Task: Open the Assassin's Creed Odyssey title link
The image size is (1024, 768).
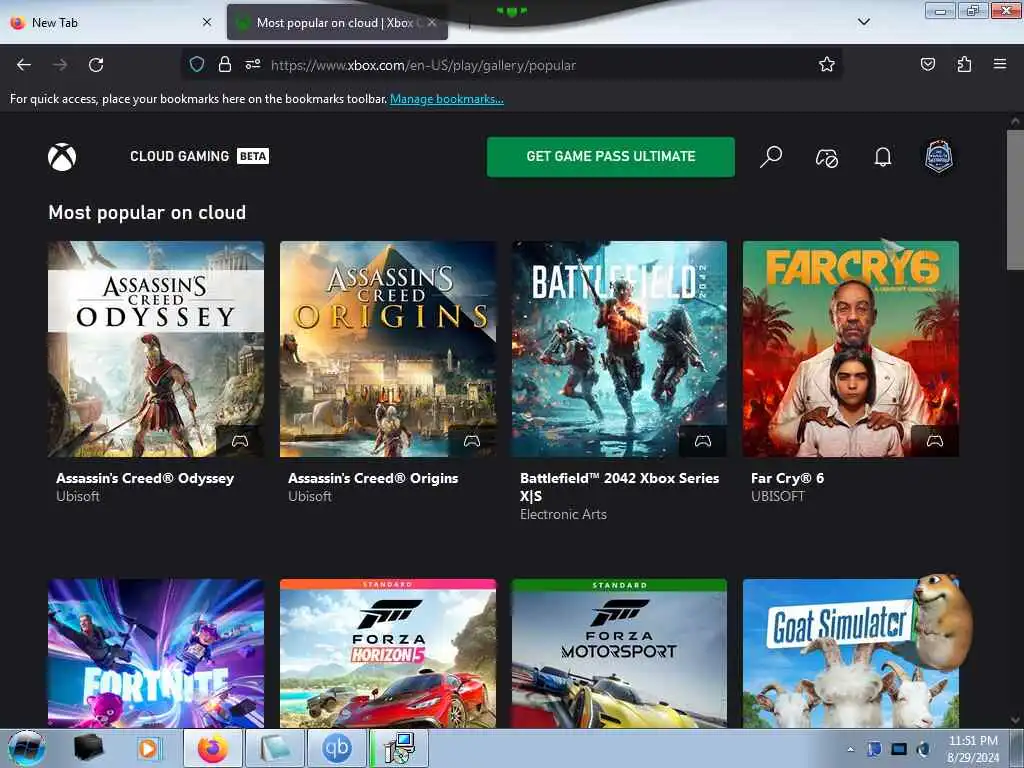Action: click(x=145, y=478)
